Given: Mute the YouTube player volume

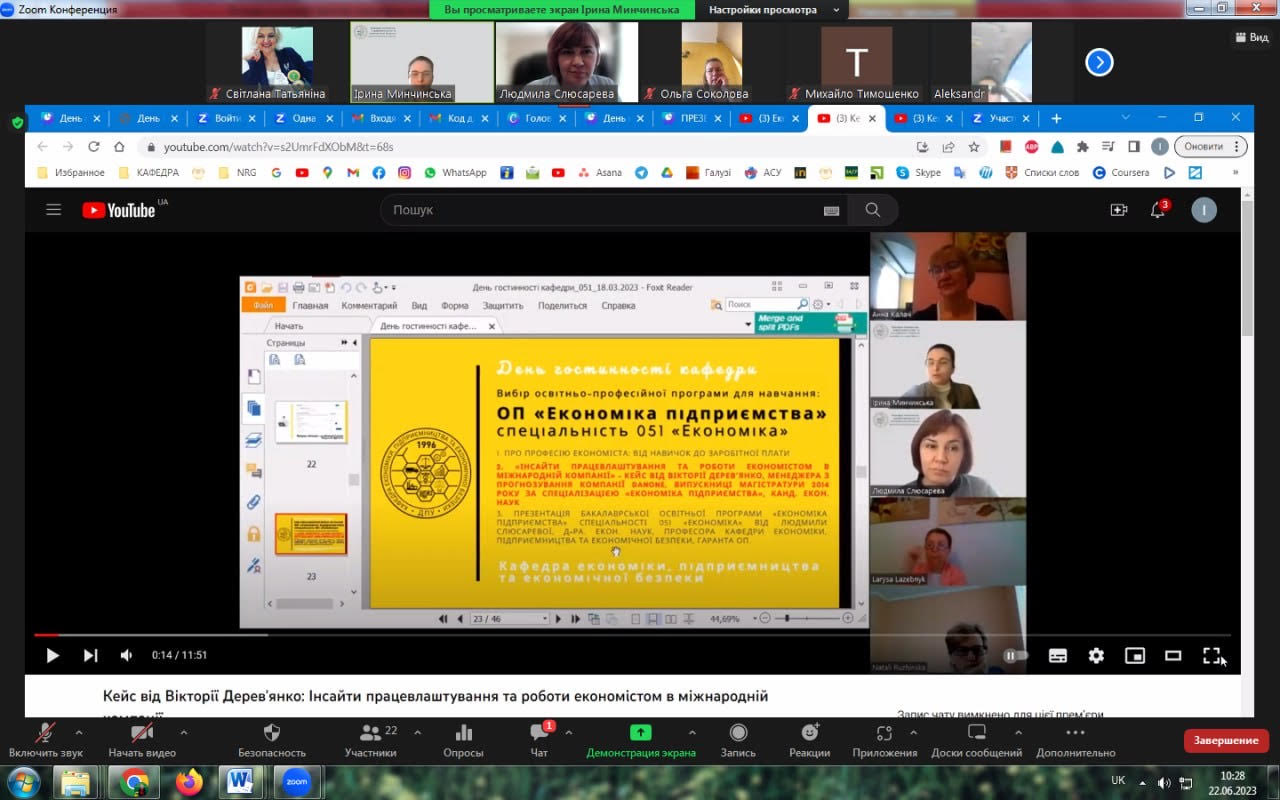Looking at the screenshot, I should (x=127, y=655).
